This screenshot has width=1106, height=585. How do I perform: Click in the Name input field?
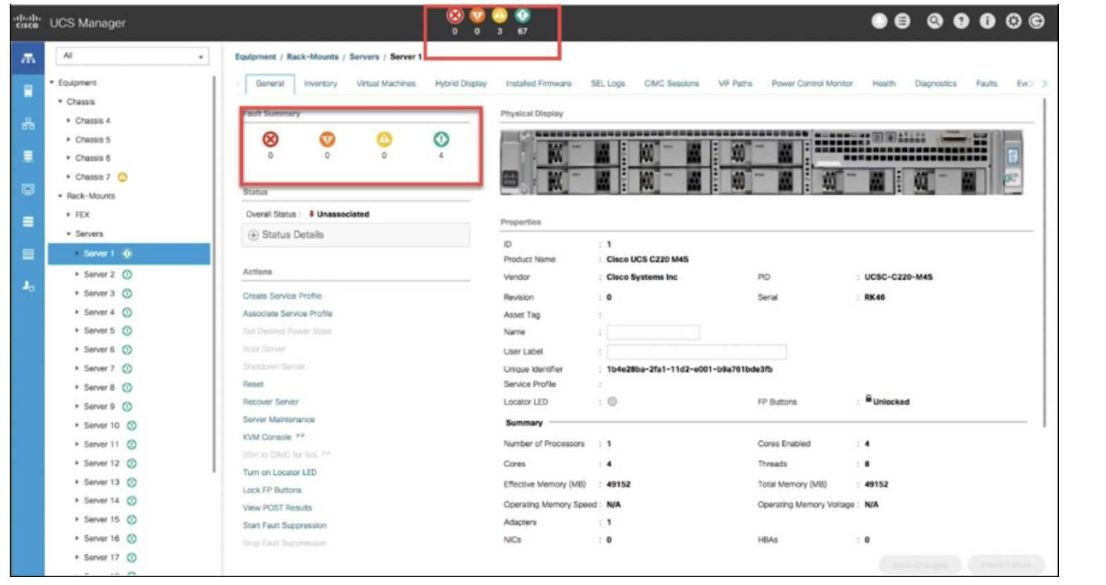coord(653,332)
